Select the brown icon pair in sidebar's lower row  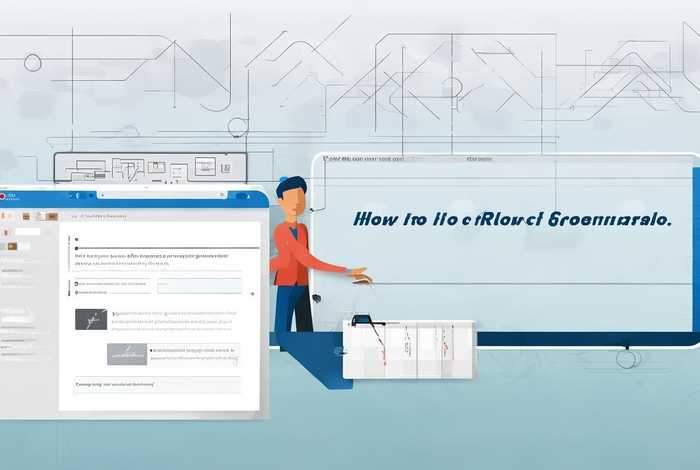[x=11, y=246]
